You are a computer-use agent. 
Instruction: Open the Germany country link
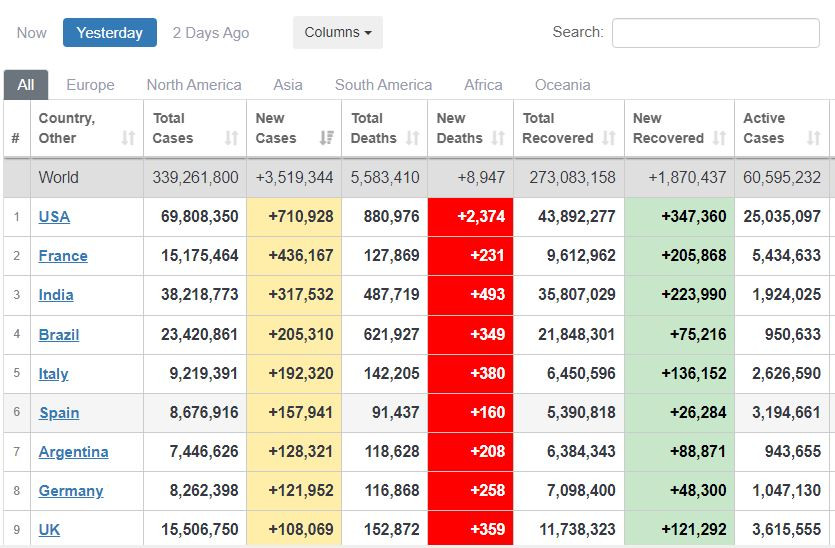pos(71,490)
